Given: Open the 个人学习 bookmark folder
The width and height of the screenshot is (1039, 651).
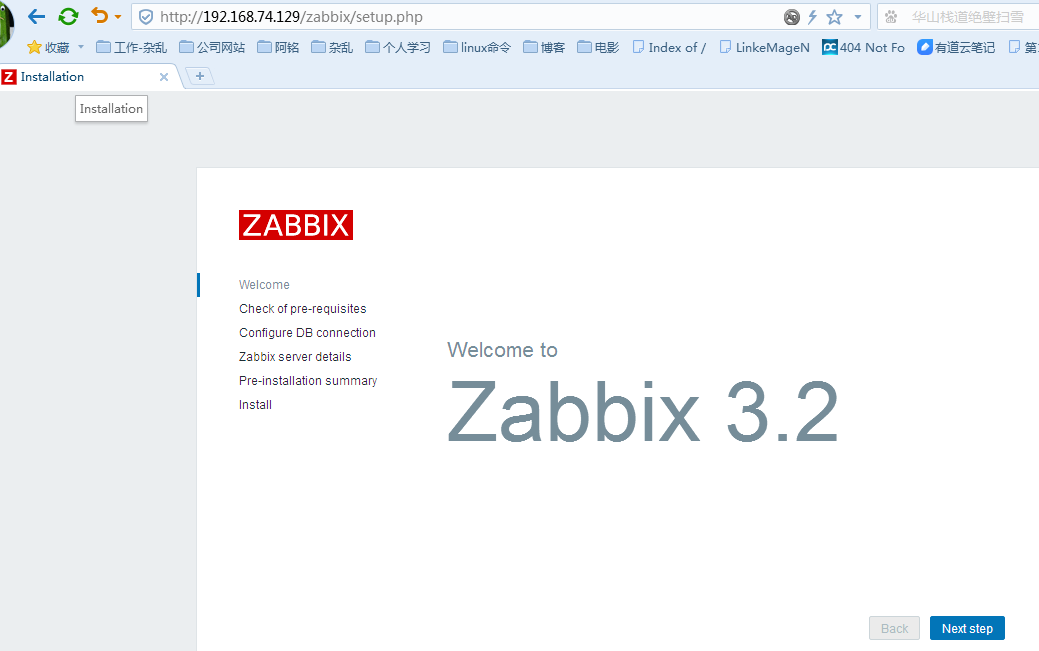Looking at the screenshot, I should (398, 48).
